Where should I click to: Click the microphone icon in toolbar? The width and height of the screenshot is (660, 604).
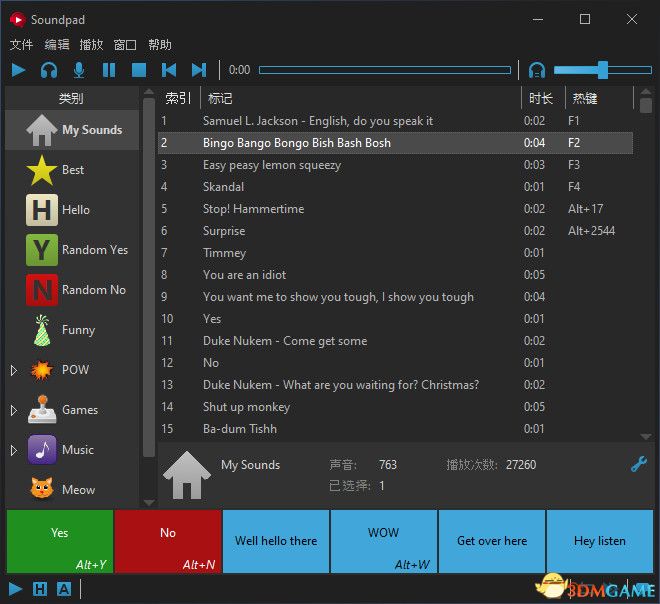pos(79,70)
